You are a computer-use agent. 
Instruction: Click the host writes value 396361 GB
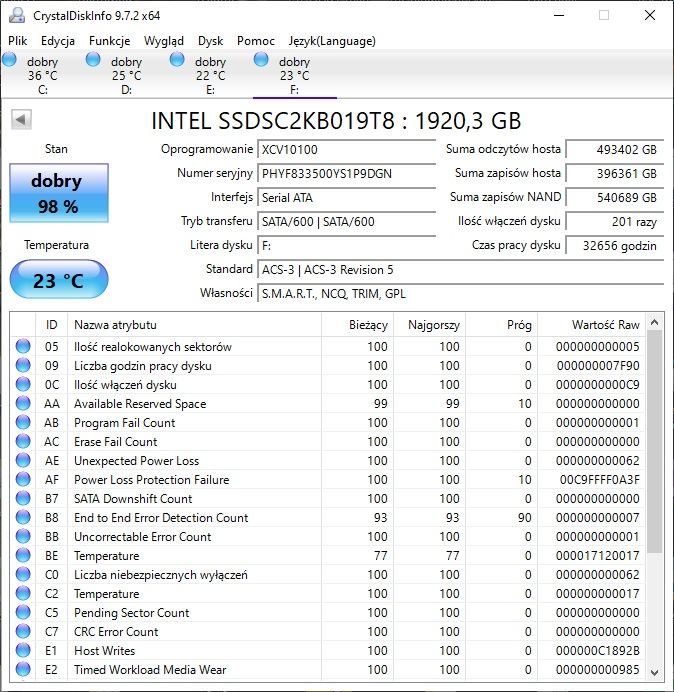click(x=614, y=173)
